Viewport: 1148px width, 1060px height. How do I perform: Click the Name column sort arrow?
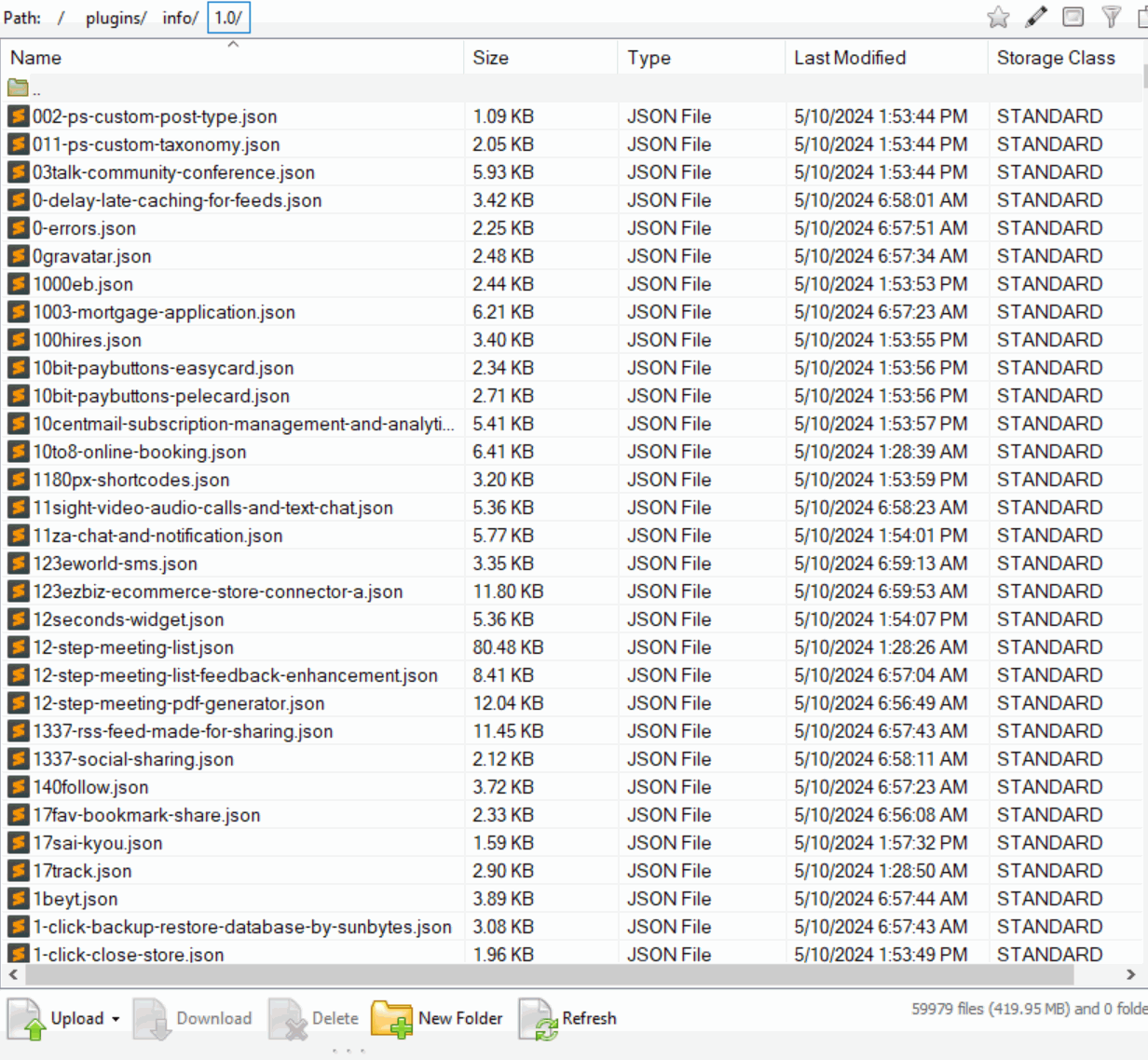[233, 44]
